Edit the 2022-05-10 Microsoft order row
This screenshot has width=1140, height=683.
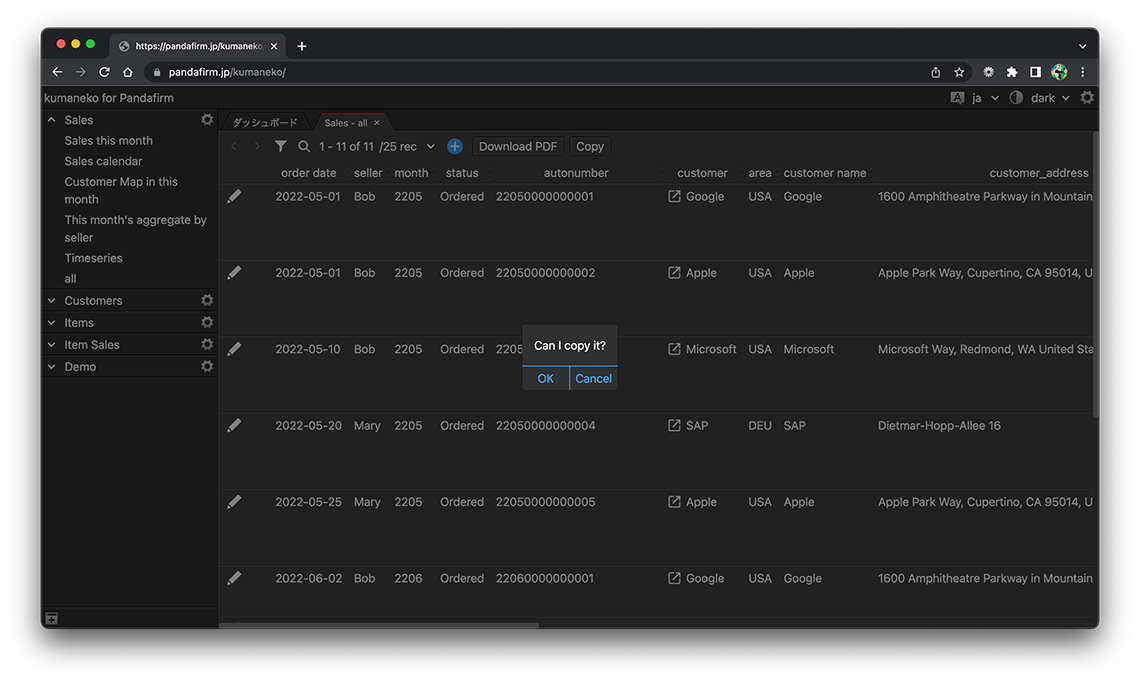tap(234, 349)
